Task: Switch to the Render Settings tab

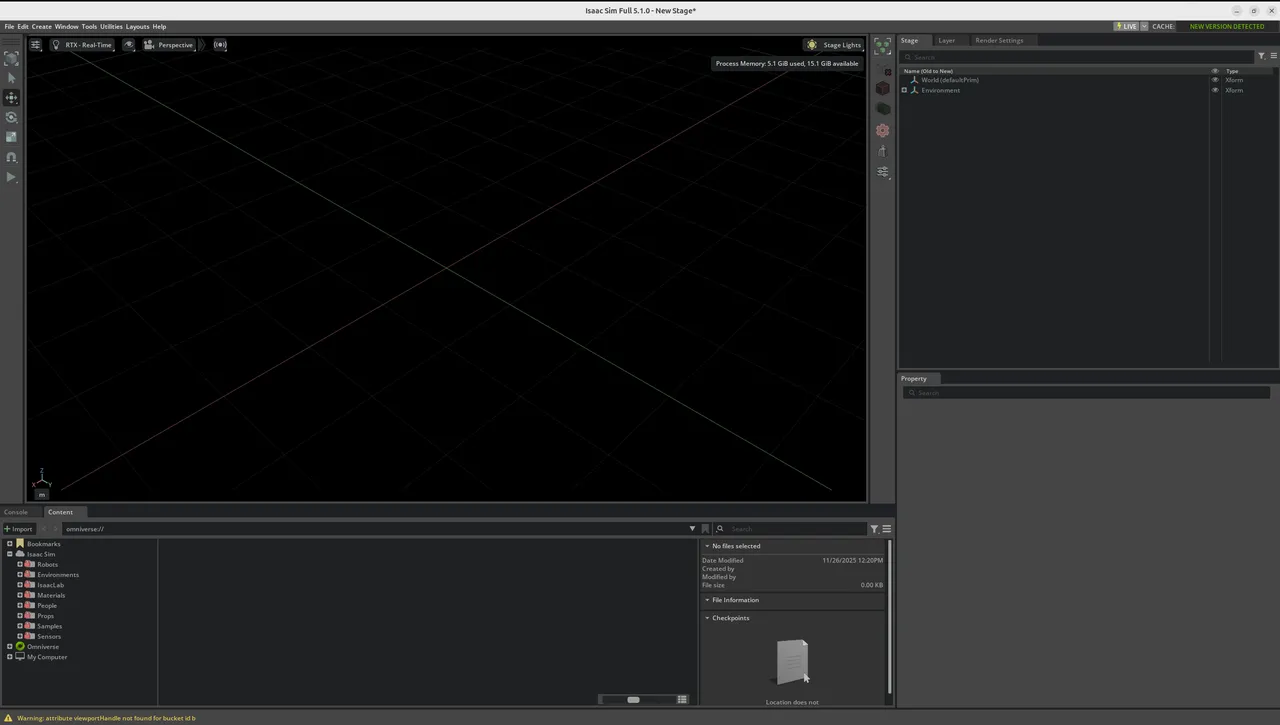Action: [998, 41]
